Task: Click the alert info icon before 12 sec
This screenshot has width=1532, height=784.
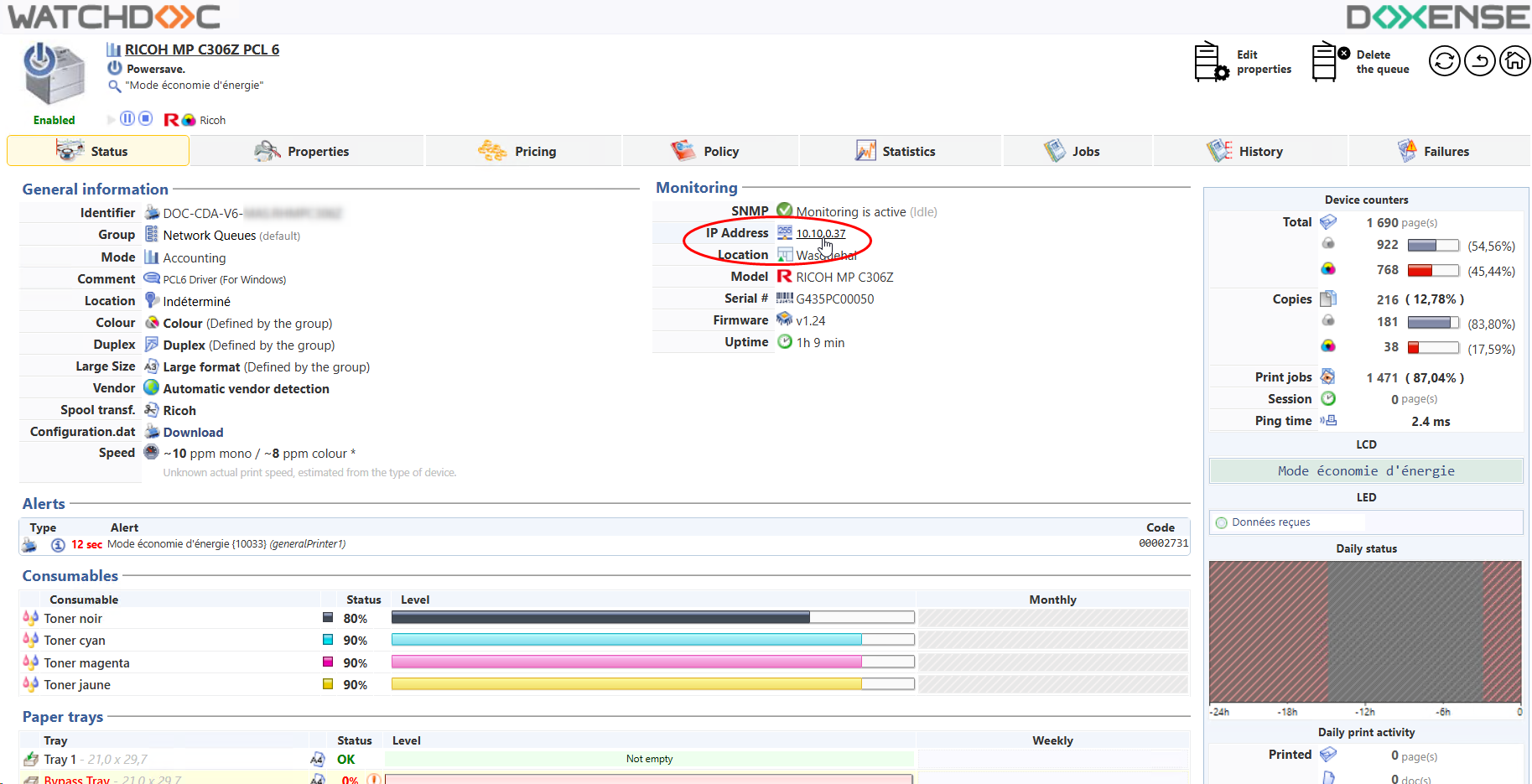Action: tap(58, 545)
